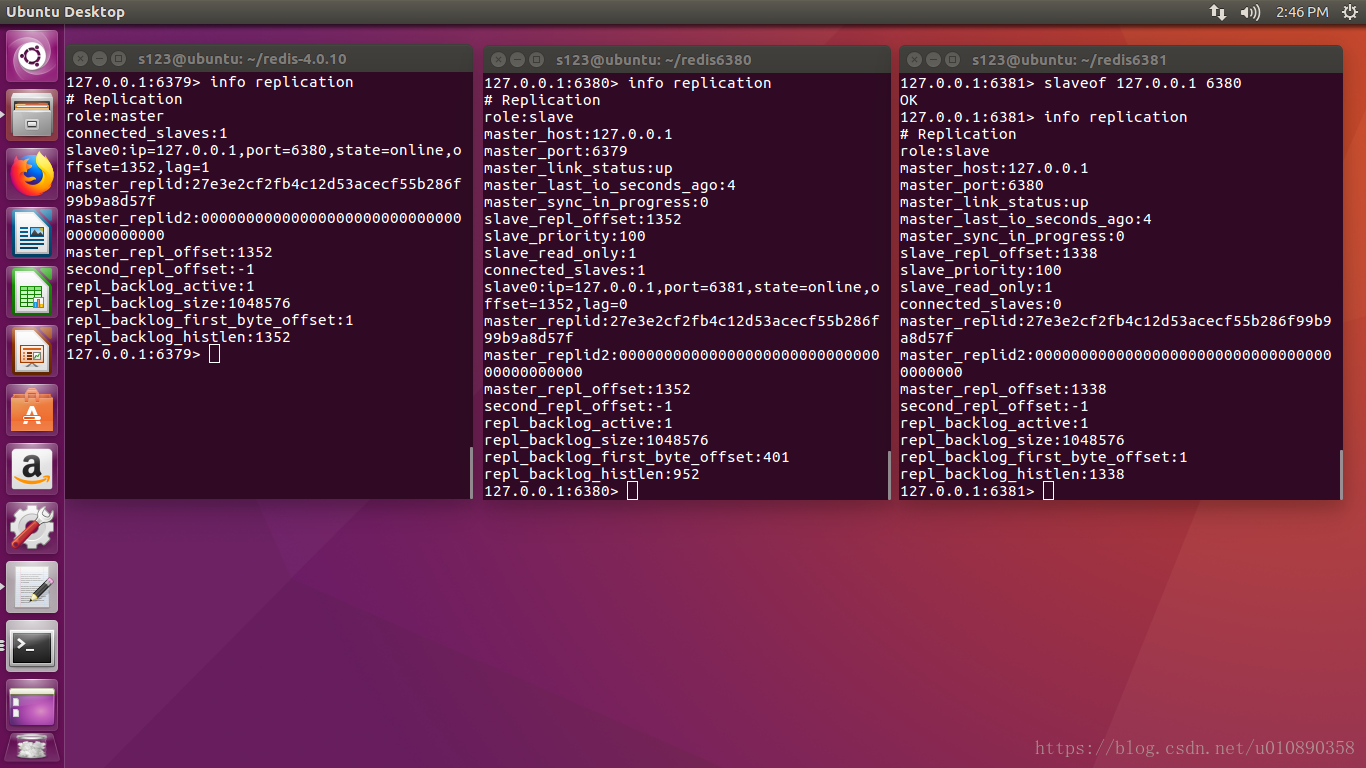Click 'slave_repl_offset:1338' line
The image size is (1366, 768).
click(x=999, y=253)
